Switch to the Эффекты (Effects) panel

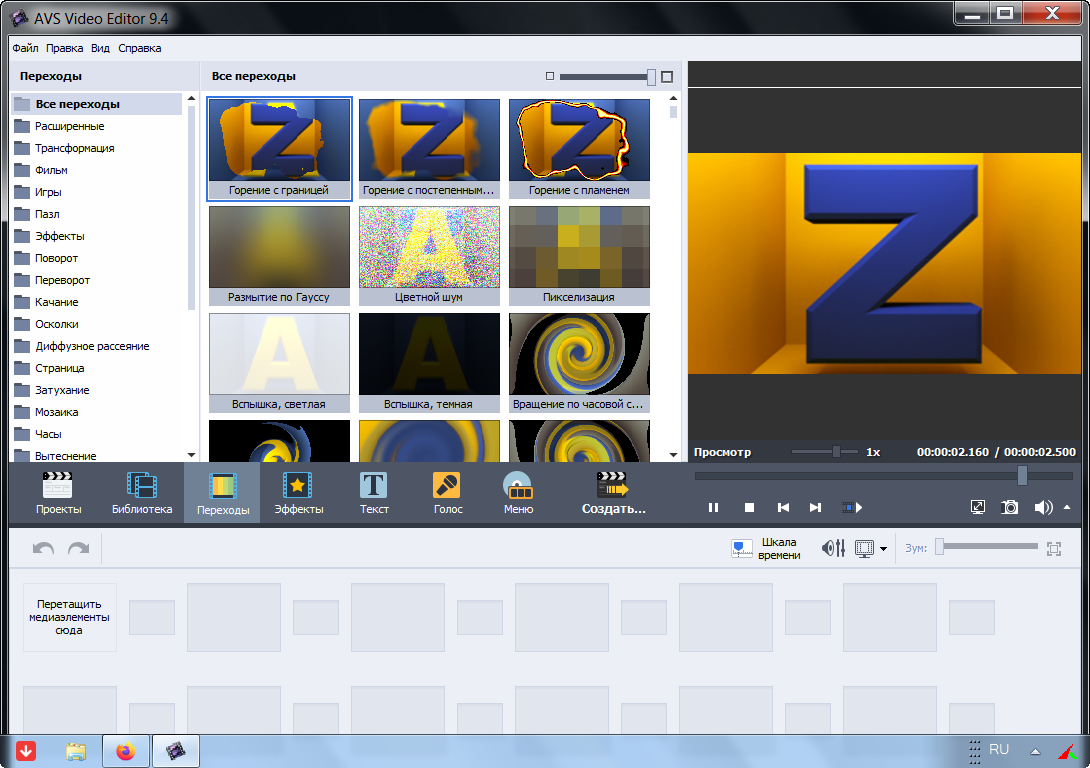click(x=298, y=493)
